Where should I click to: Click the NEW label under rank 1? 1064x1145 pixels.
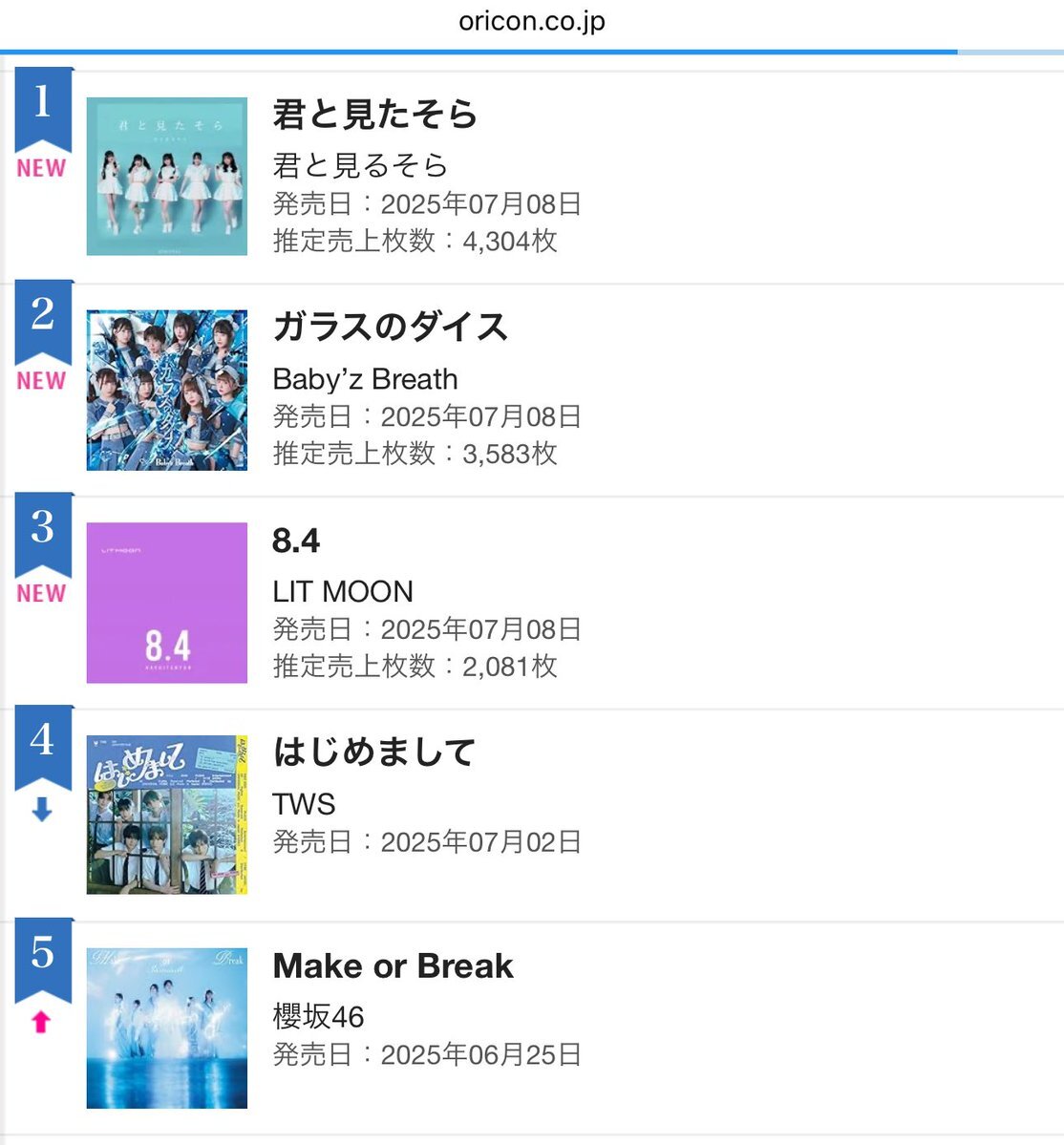pyautogui.click(x=42, y=168)
